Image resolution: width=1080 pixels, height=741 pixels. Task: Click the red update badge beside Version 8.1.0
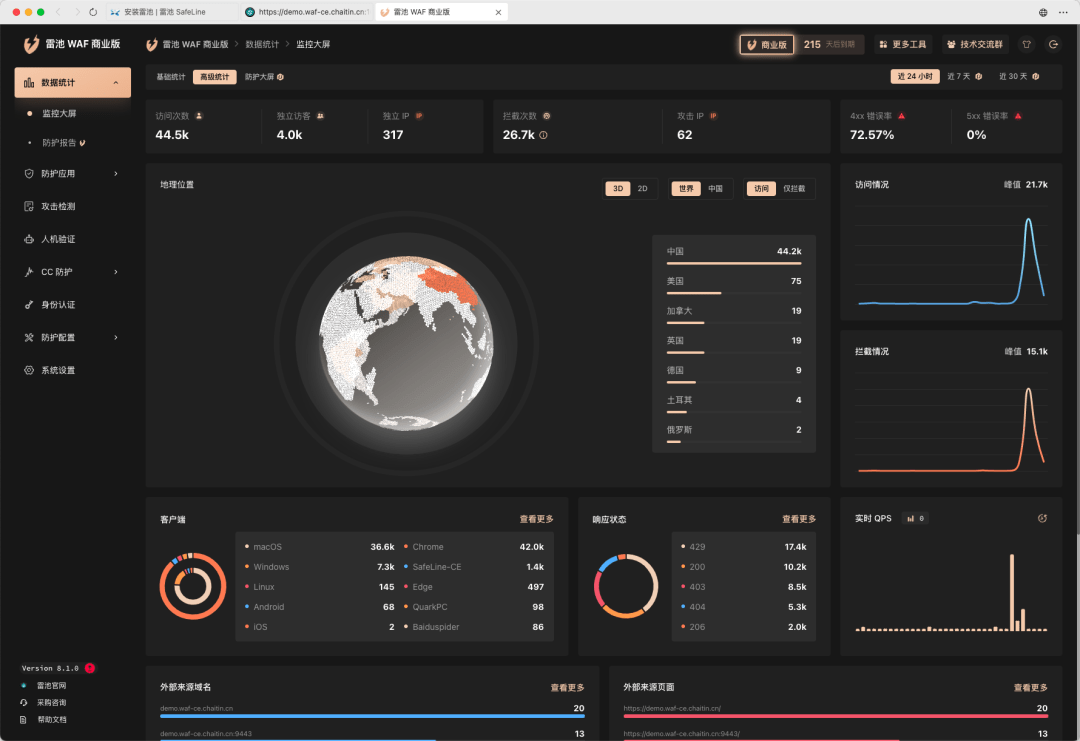click(90, 668)
